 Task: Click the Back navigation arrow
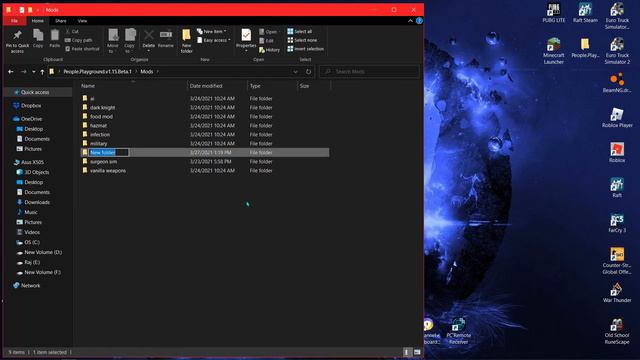(x=11, y=71)
